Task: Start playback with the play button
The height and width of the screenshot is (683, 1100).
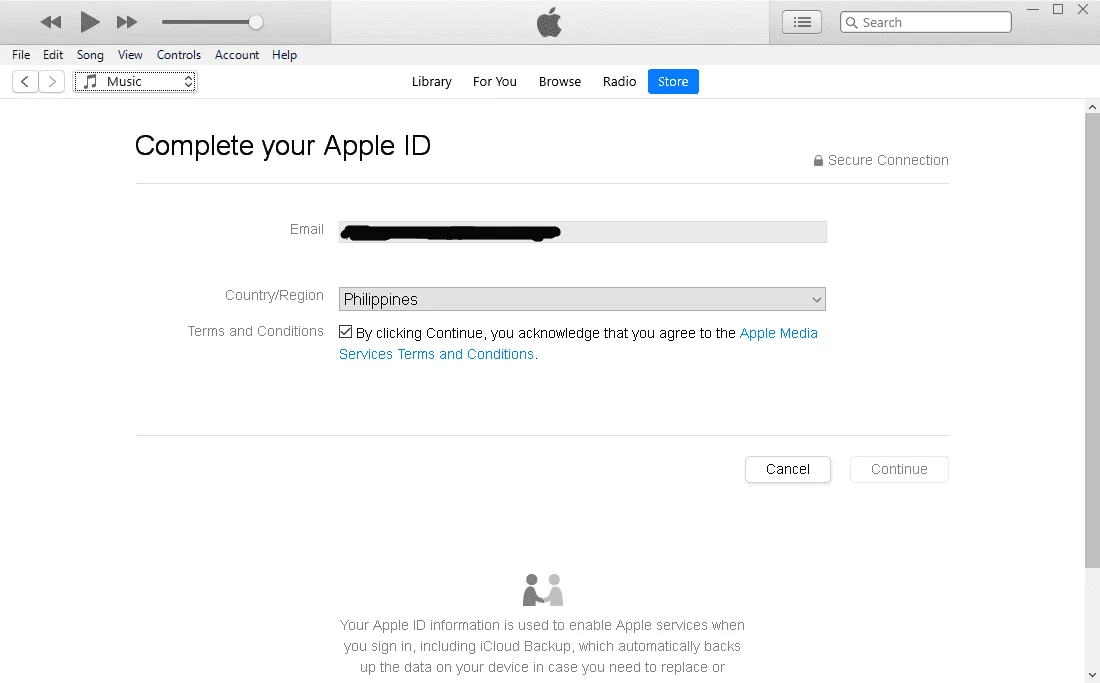Action: click(89, 22)
